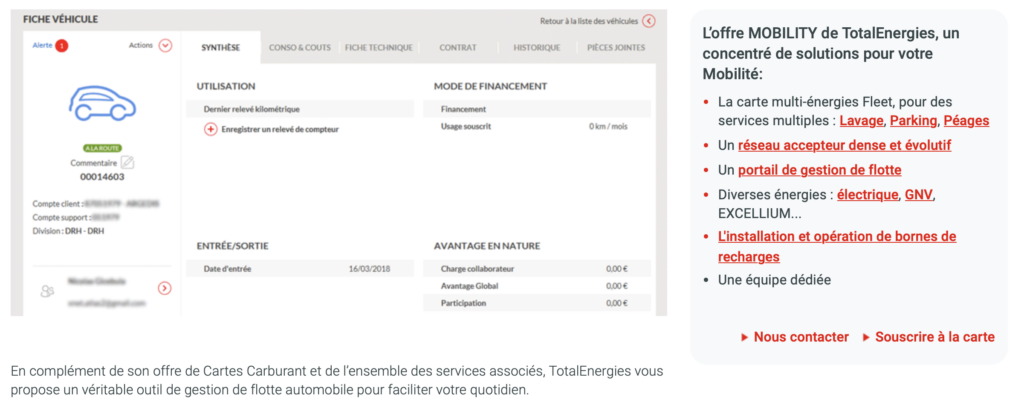Image resolution: width=1024 pixels, height=408 pixels.
Task: Switch to the Synthèse tab
Action: 221,47
